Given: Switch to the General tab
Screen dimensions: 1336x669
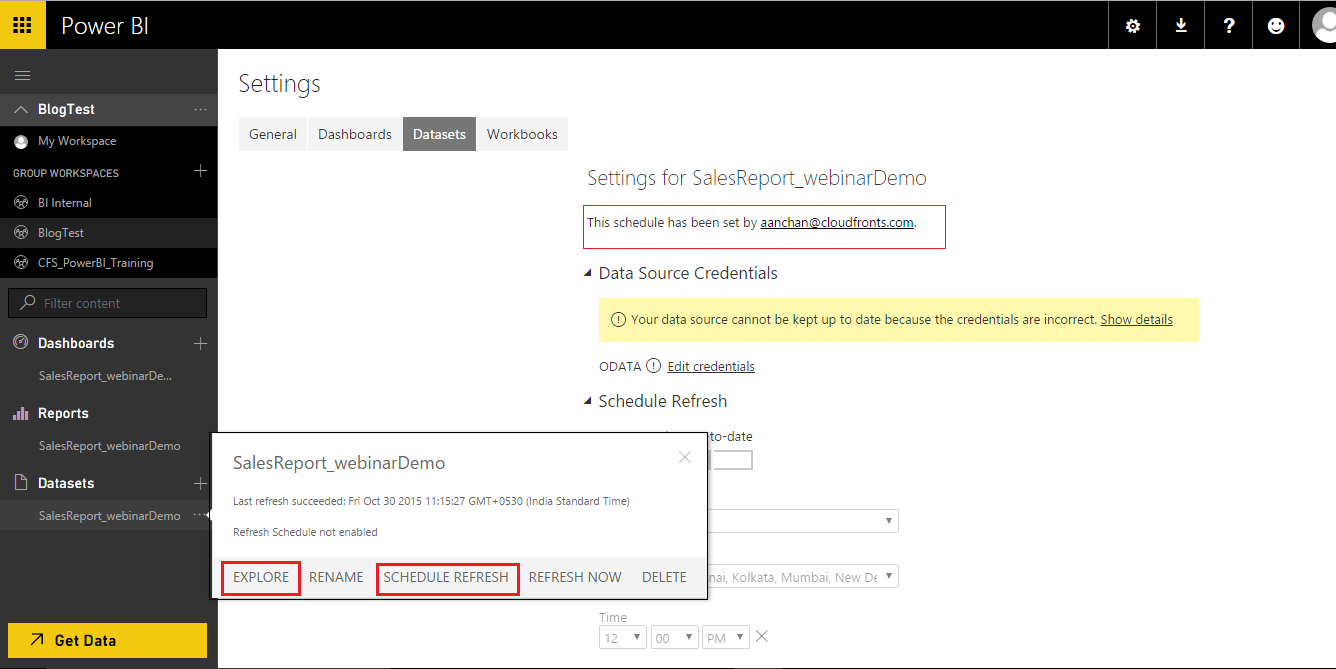Looking at the screenshot, I should (x=273, y=134).
